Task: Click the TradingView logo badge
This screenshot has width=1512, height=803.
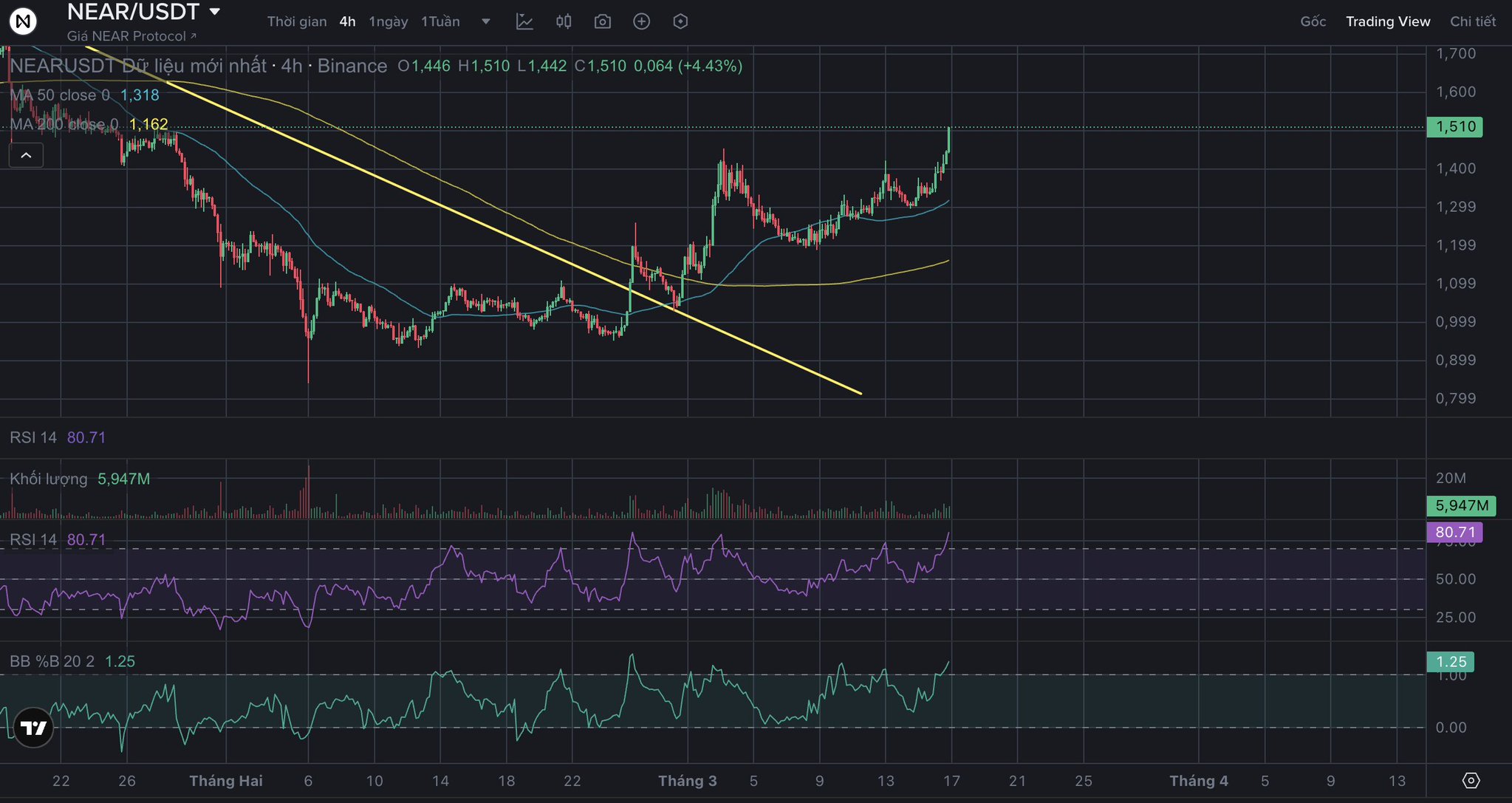Action: pos(33,728)
